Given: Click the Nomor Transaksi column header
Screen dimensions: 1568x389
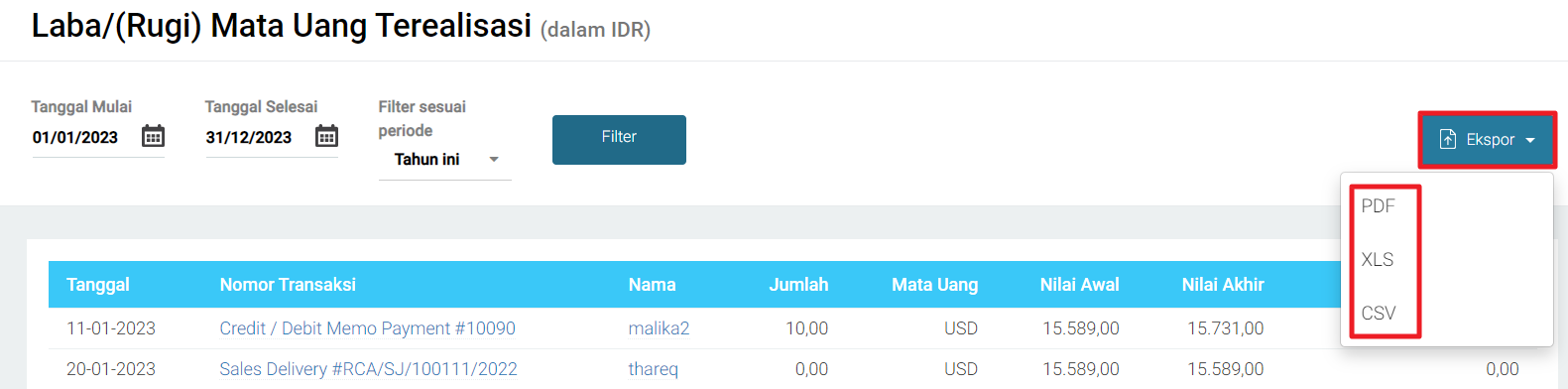Looking at the screenshot, I should click(x=288, y=285).
